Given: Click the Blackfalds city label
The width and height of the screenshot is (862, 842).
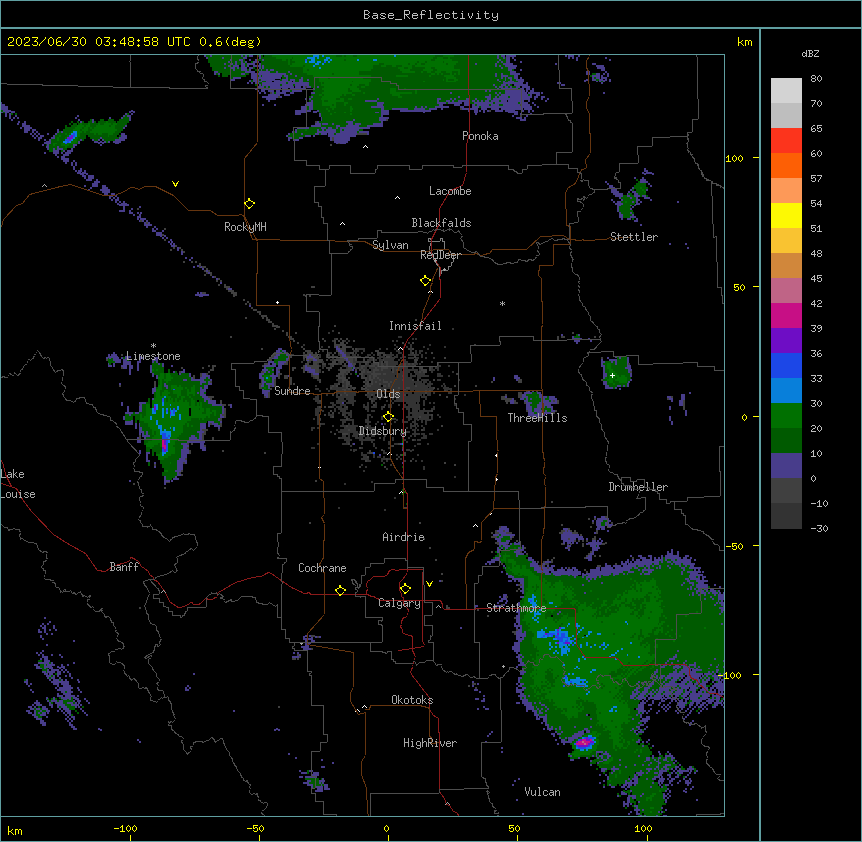Looking at the screenshot, I should click(441, 223).
